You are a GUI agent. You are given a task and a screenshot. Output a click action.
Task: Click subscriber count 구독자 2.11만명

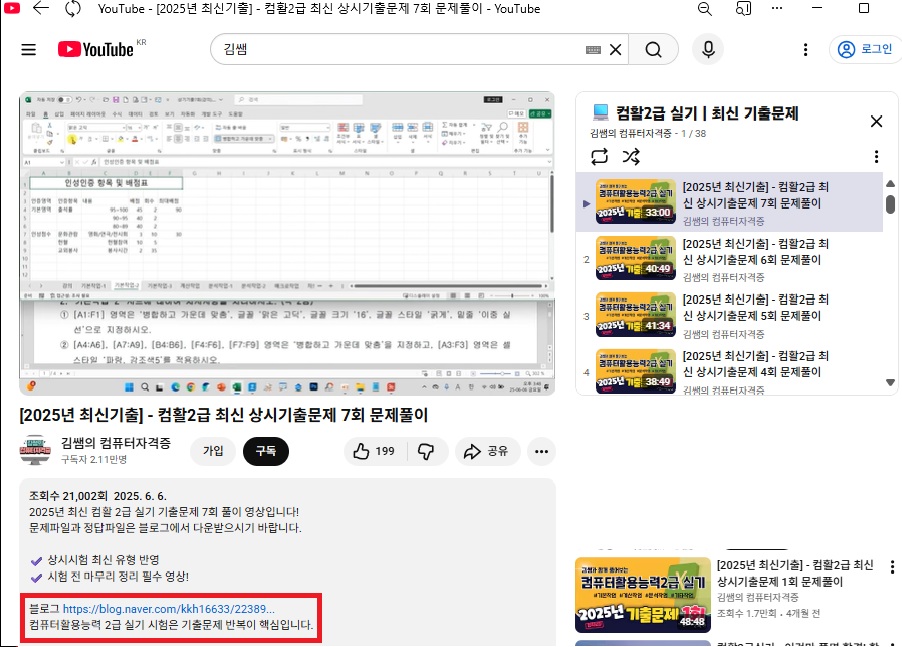(x=94, y=460)
